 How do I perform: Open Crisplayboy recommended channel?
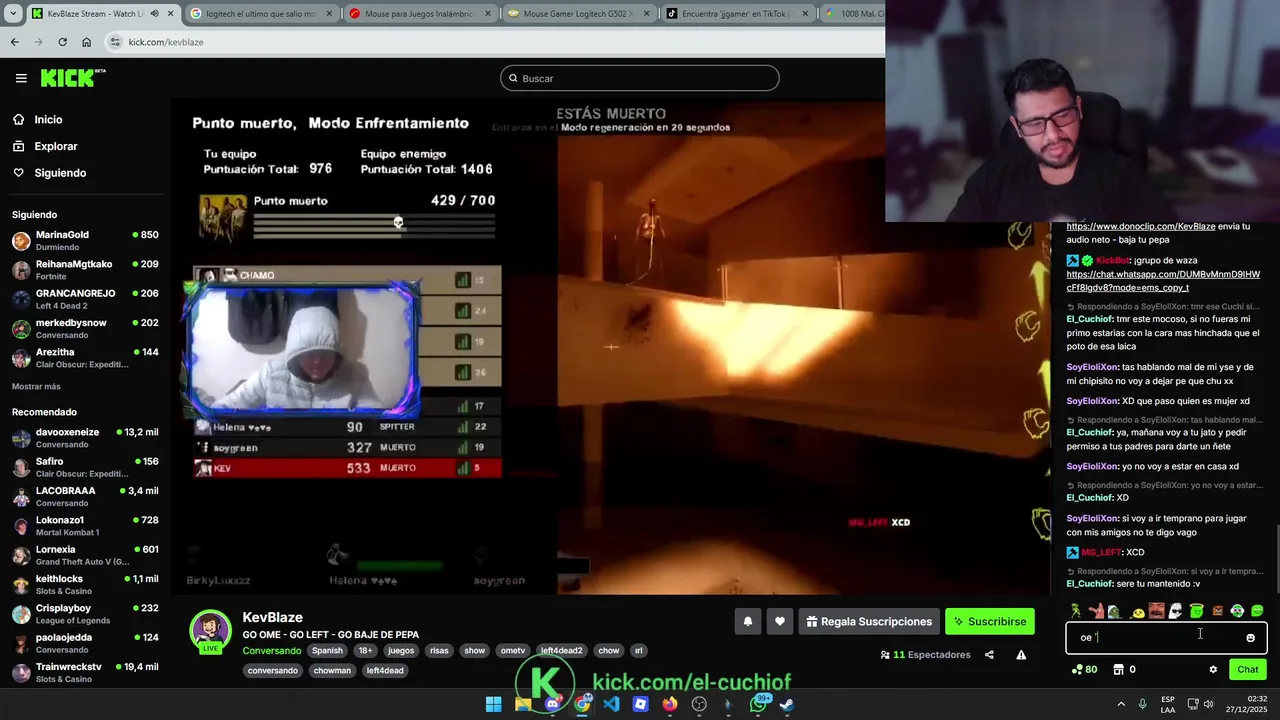(x=85, y=614)
